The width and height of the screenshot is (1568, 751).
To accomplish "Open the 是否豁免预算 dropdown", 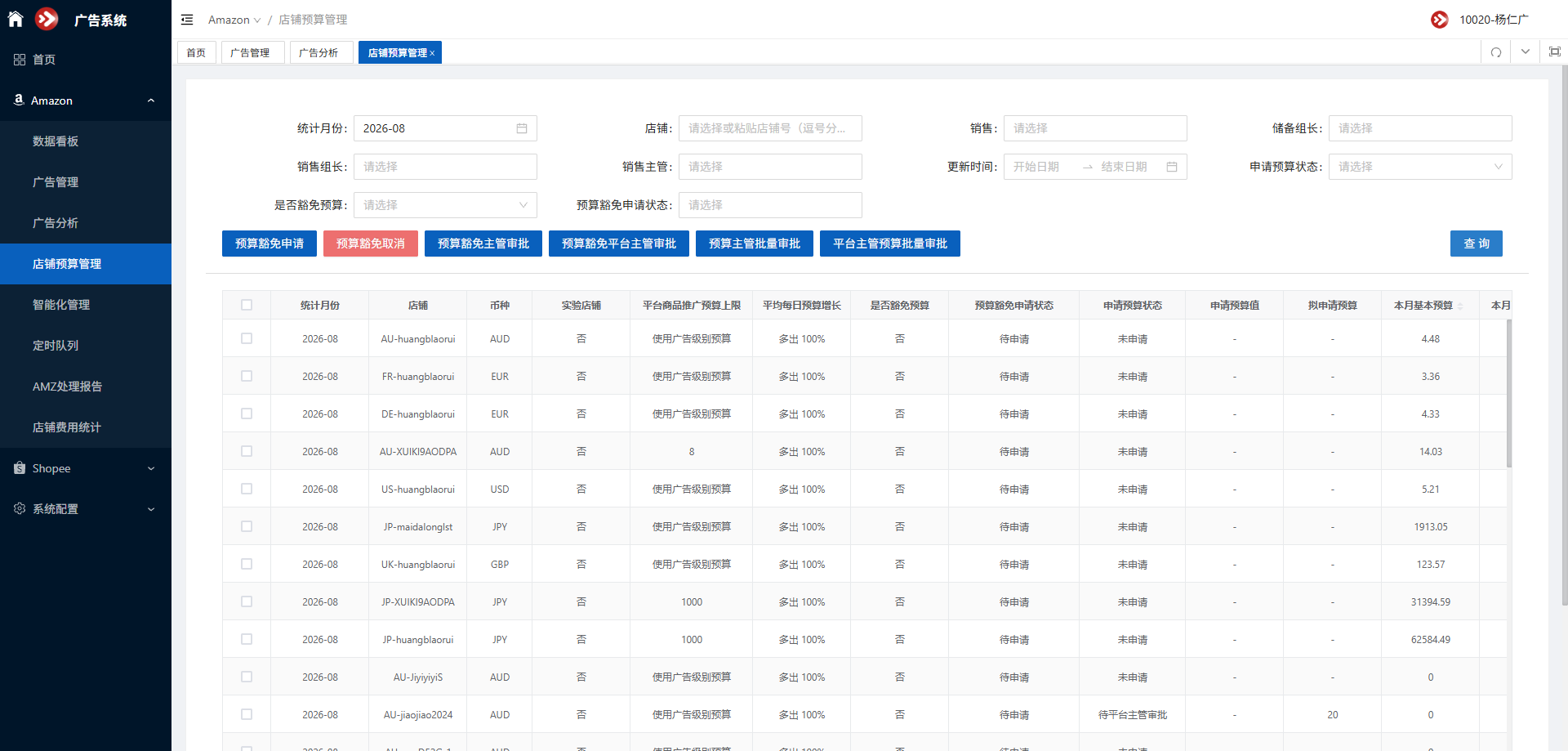I will pyautogui.click(x=445, y=205).
